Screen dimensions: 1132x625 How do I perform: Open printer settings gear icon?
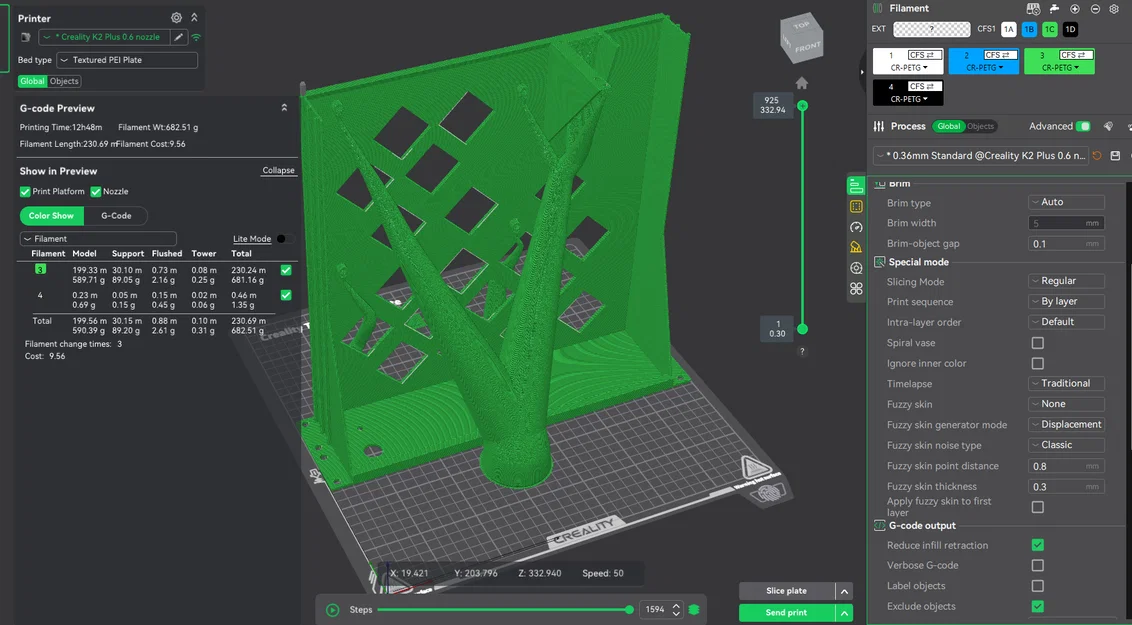click(x=176, y=17)
